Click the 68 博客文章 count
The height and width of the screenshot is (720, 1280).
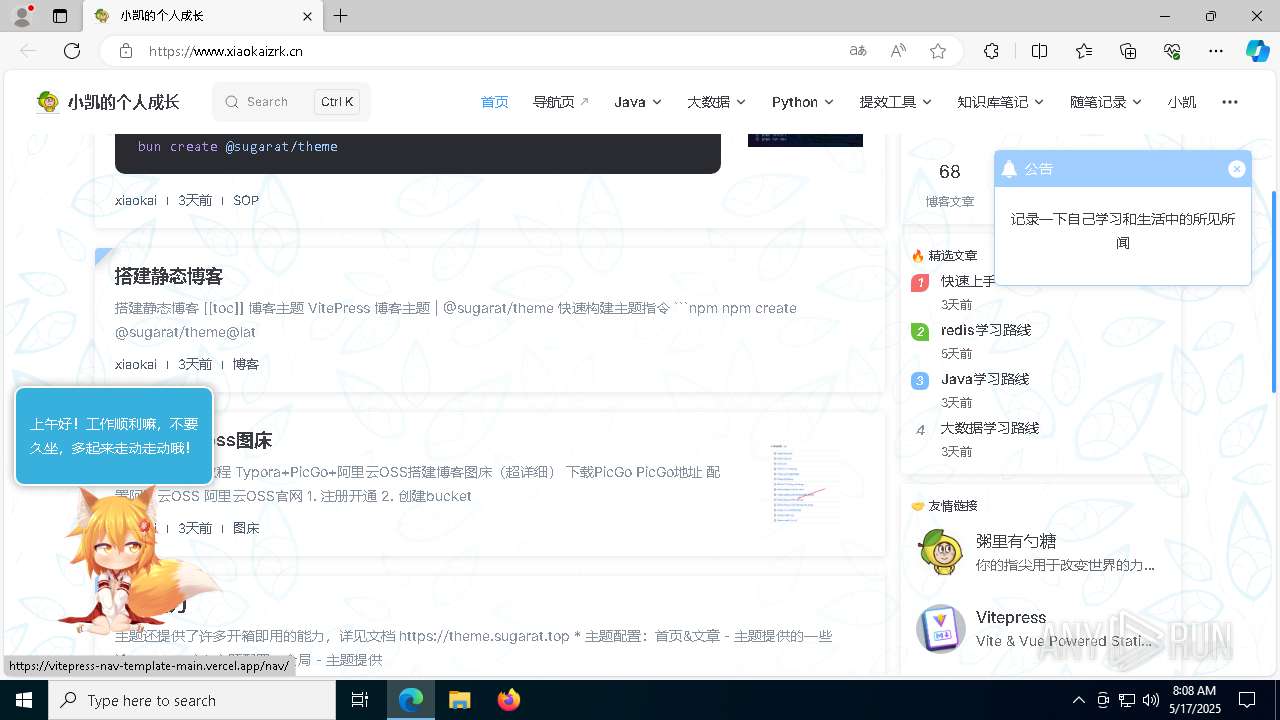click(x=950, y=185)
